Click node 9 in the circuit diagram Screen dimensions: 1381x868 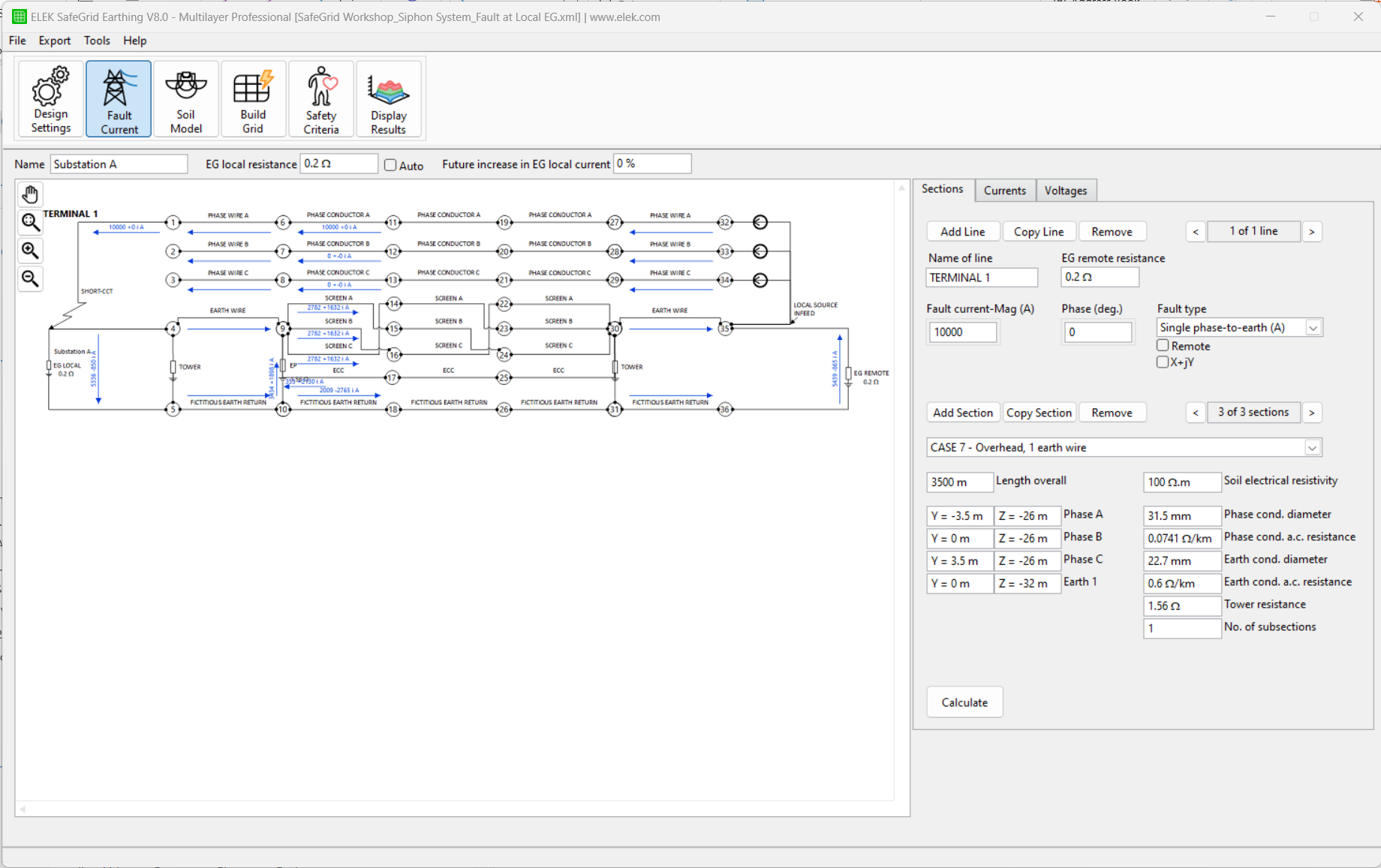tap(283, 329)
